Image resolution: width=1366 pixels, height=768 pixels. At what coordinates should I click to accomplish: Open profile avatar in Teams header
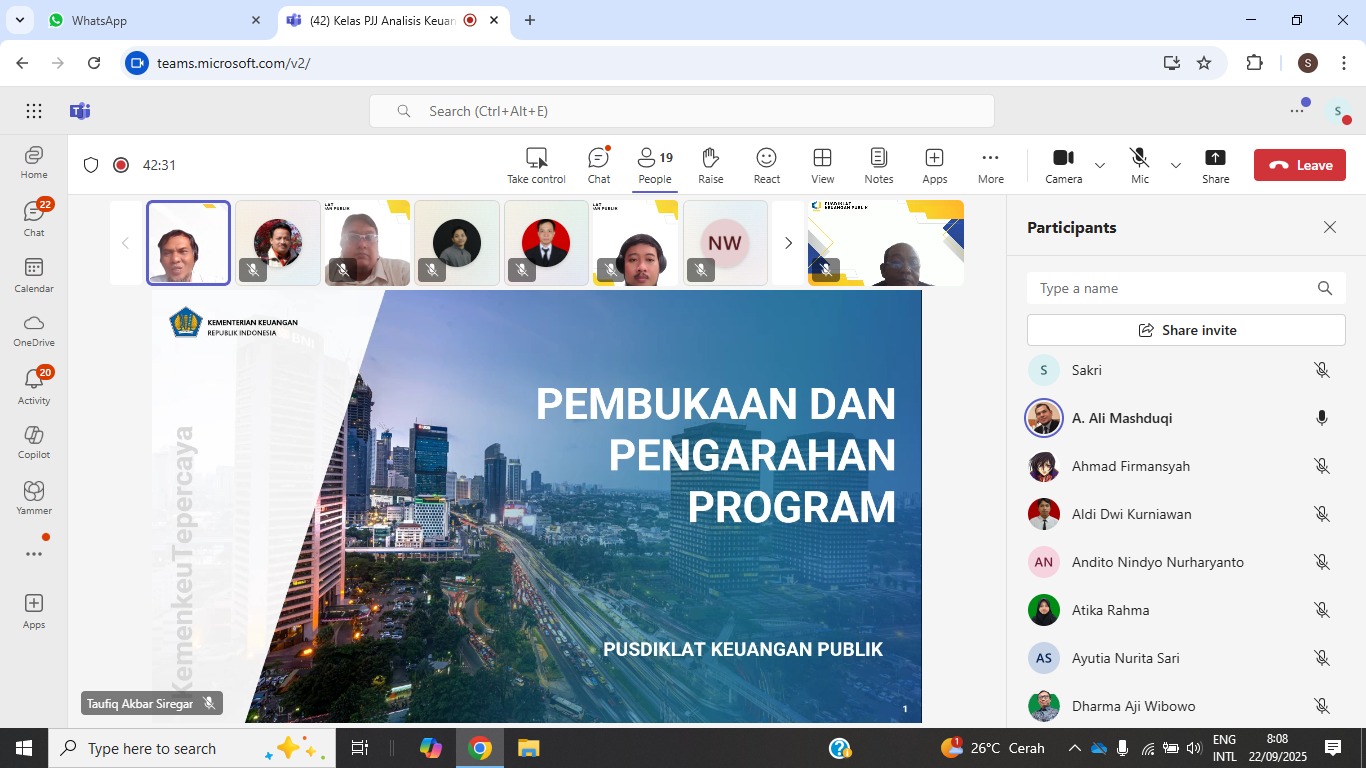coord(1338,112)
